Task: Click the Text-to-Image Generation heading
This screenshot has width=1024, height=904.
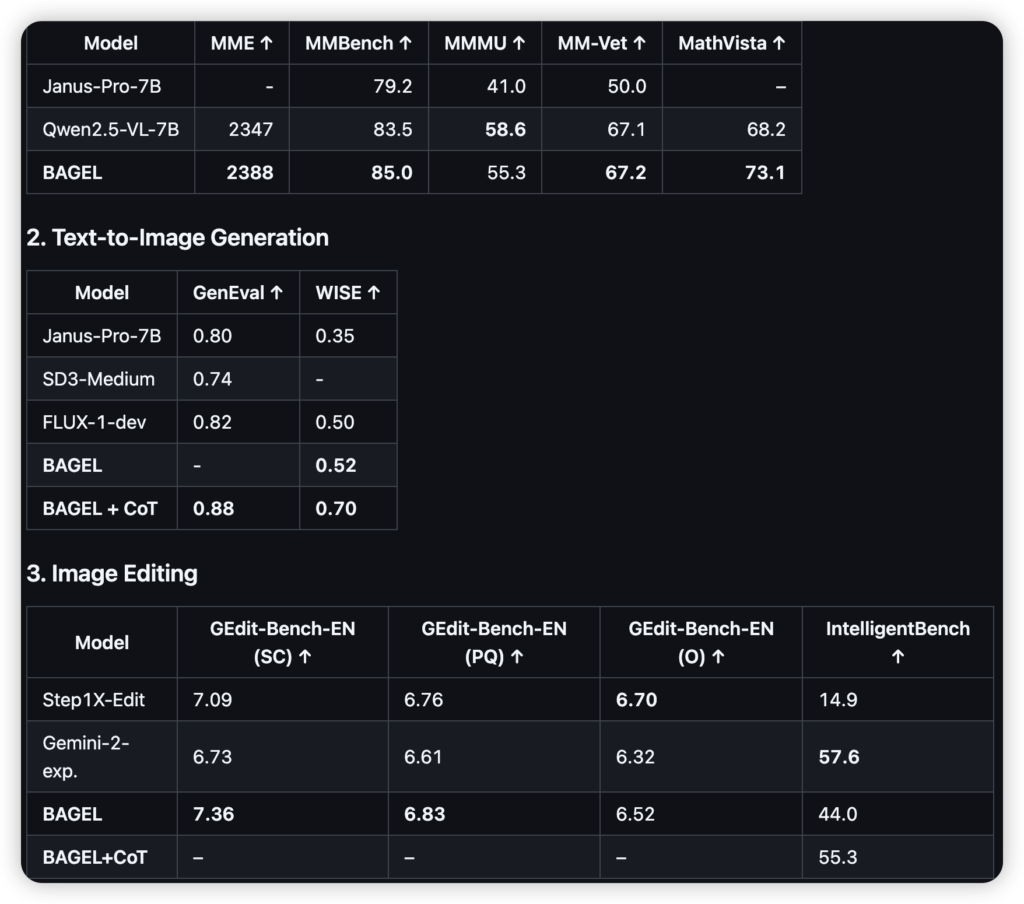Action: (x=178, y=237)
